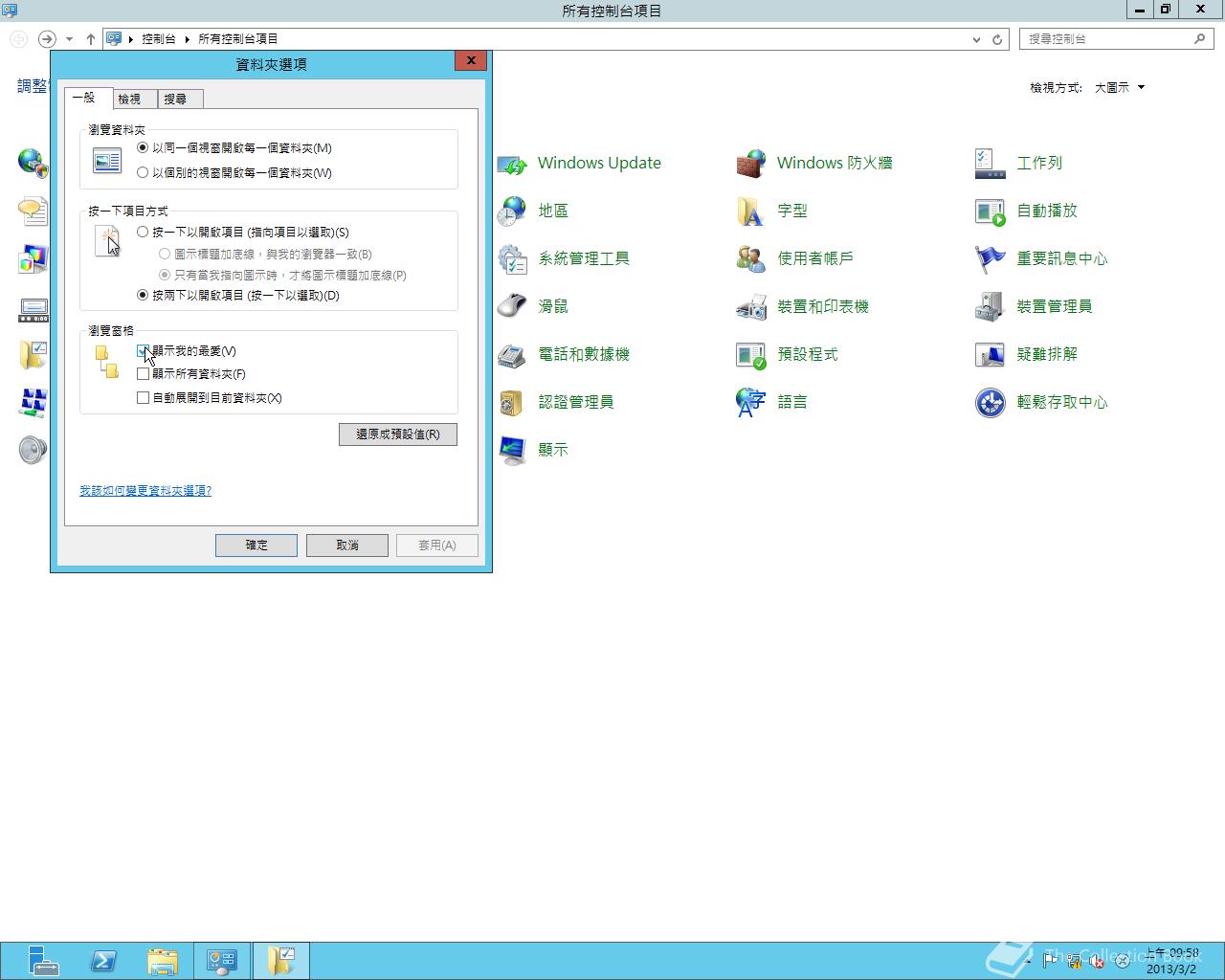Open the 使用者帳戶 icon
Viewport: 1225px width, 980px height.
pyautogui.click(x=751, y=259)
